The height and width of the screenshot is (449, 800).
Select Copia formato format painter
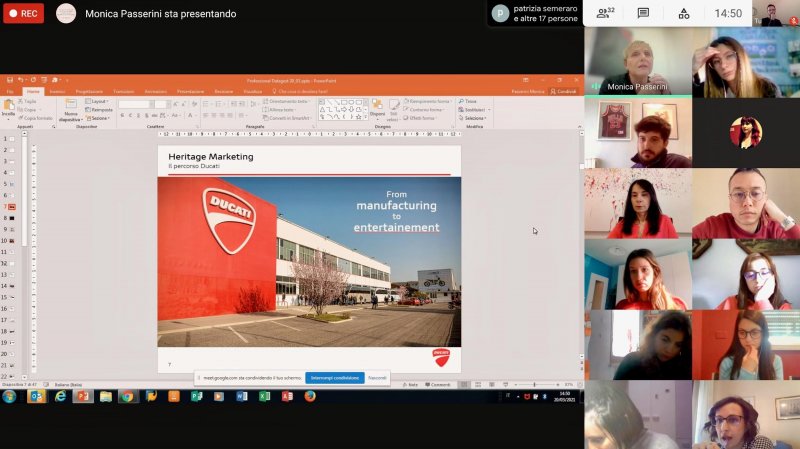(35, 118)
